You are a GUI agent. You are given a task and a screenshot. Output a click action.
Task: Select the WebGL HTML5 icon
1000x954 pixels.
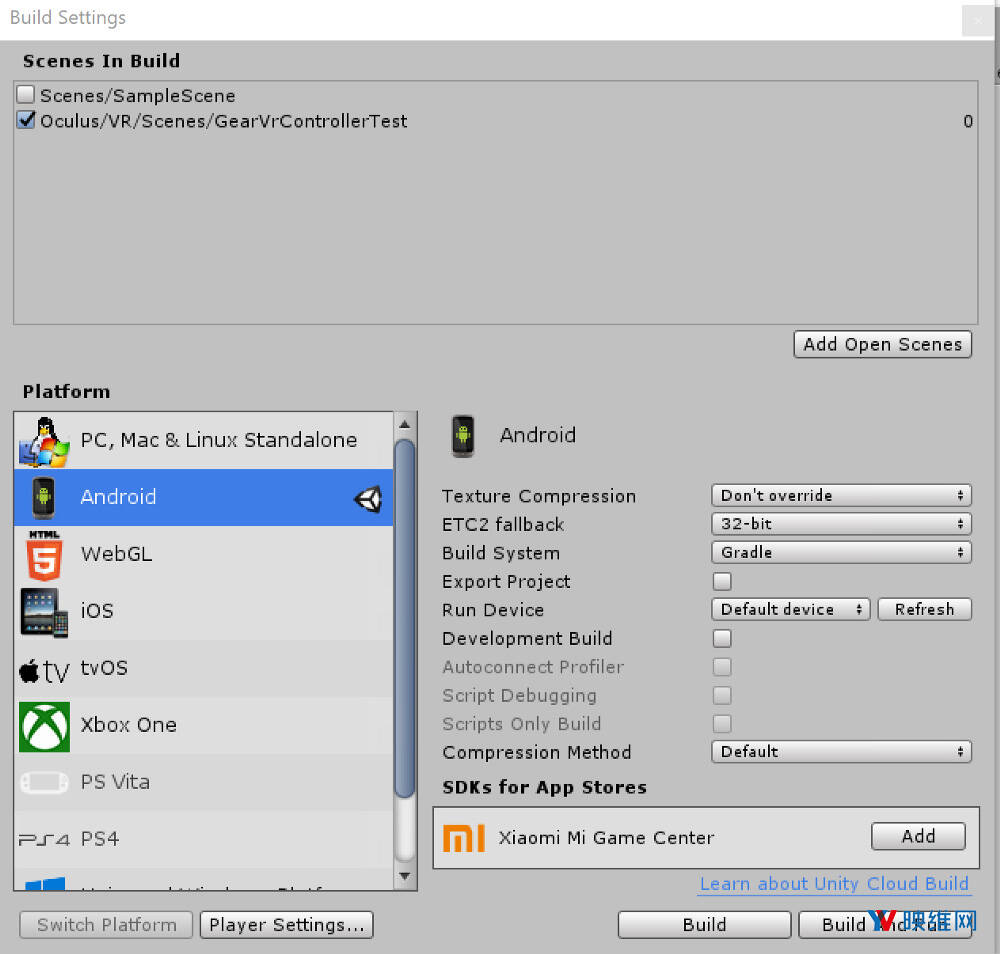coord(44,554)
